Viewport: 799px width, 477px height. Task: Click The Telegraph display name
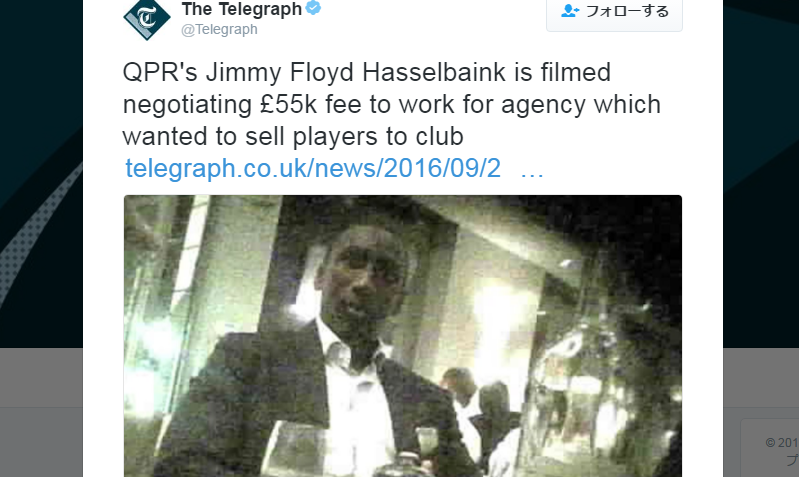click(x=242, y=9)
